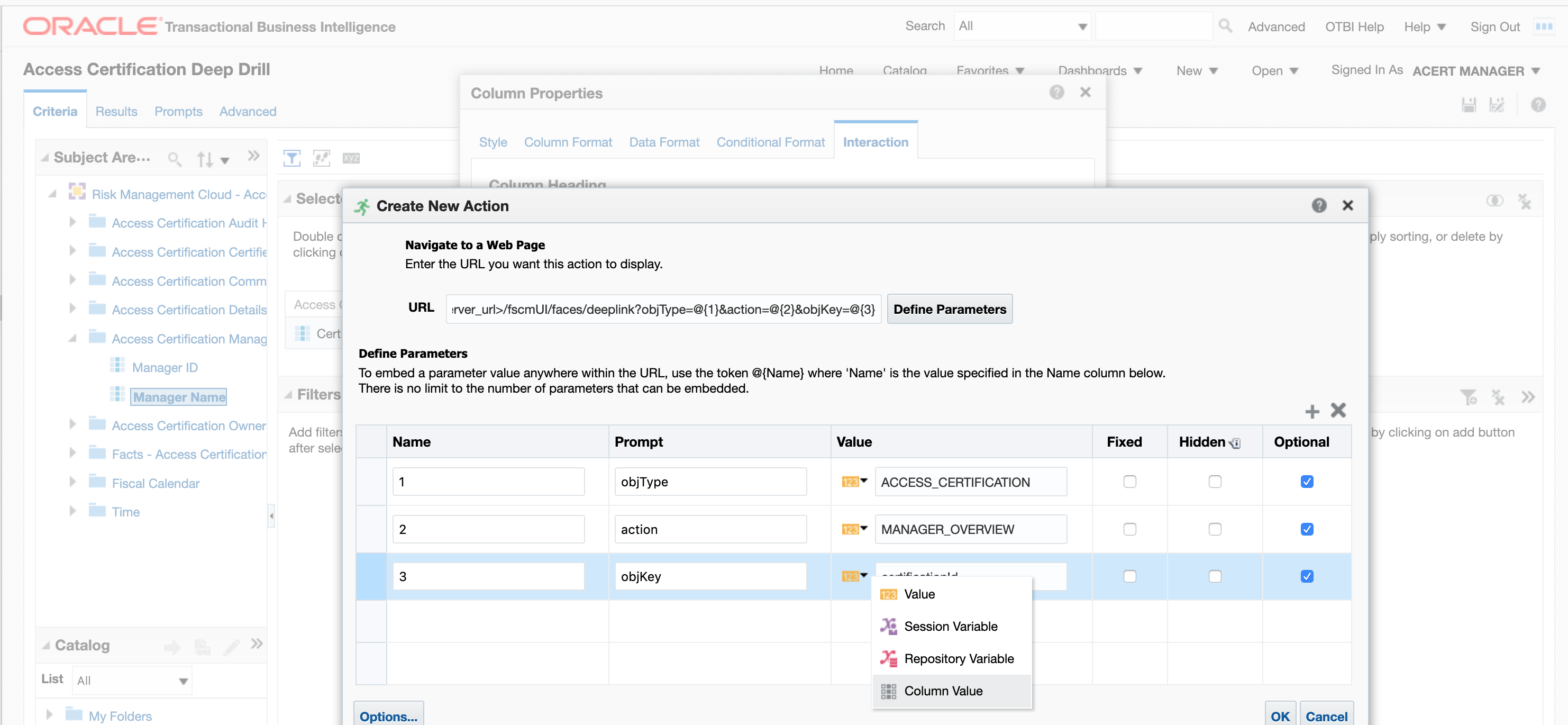Screen dimensions: 1568x725
Task: Click the XYZ column toolbar icon
Action: pos(351,158)
